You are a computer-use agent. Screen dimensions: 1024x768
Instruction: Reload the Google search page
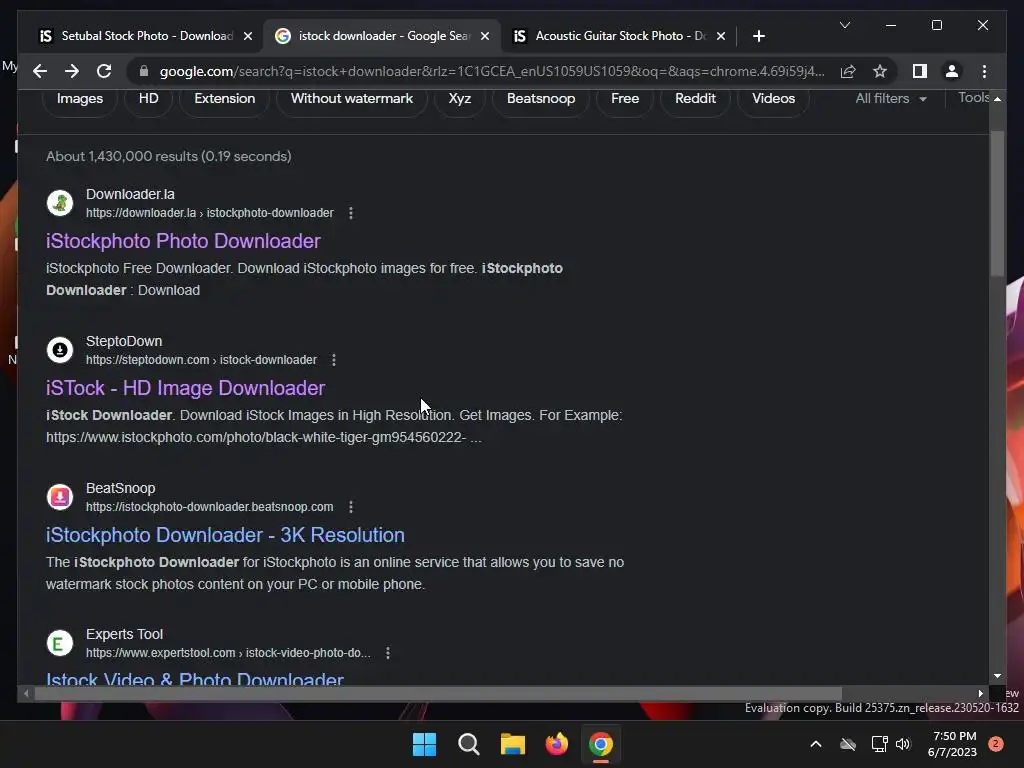tap(104, 71)
